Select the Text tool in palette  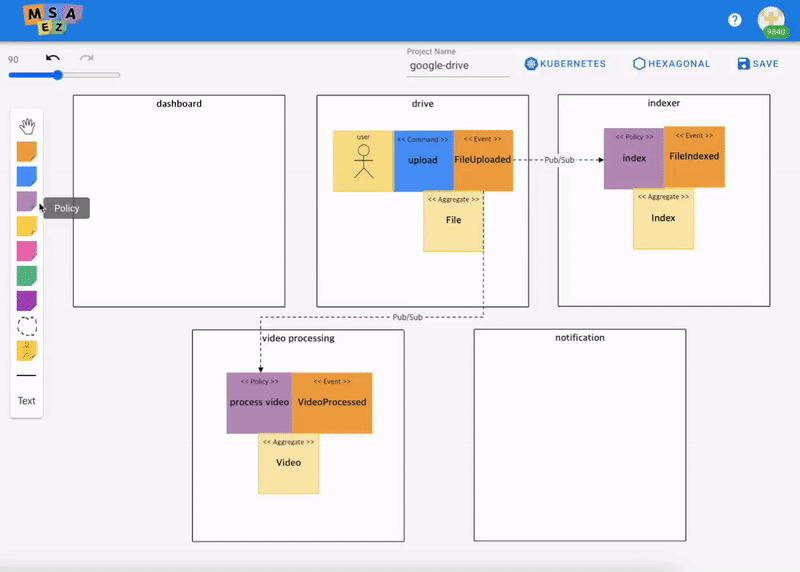tap(27, 401)
